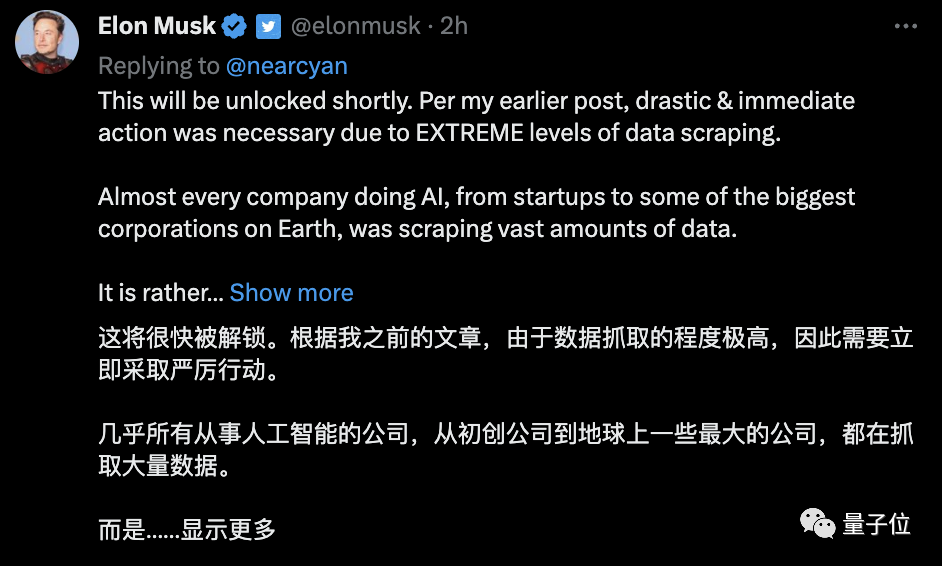The height and width of the screenshot is (566, 942).
Task: Click the Twitter bird affiliation badge
Action: pos(268,27)
